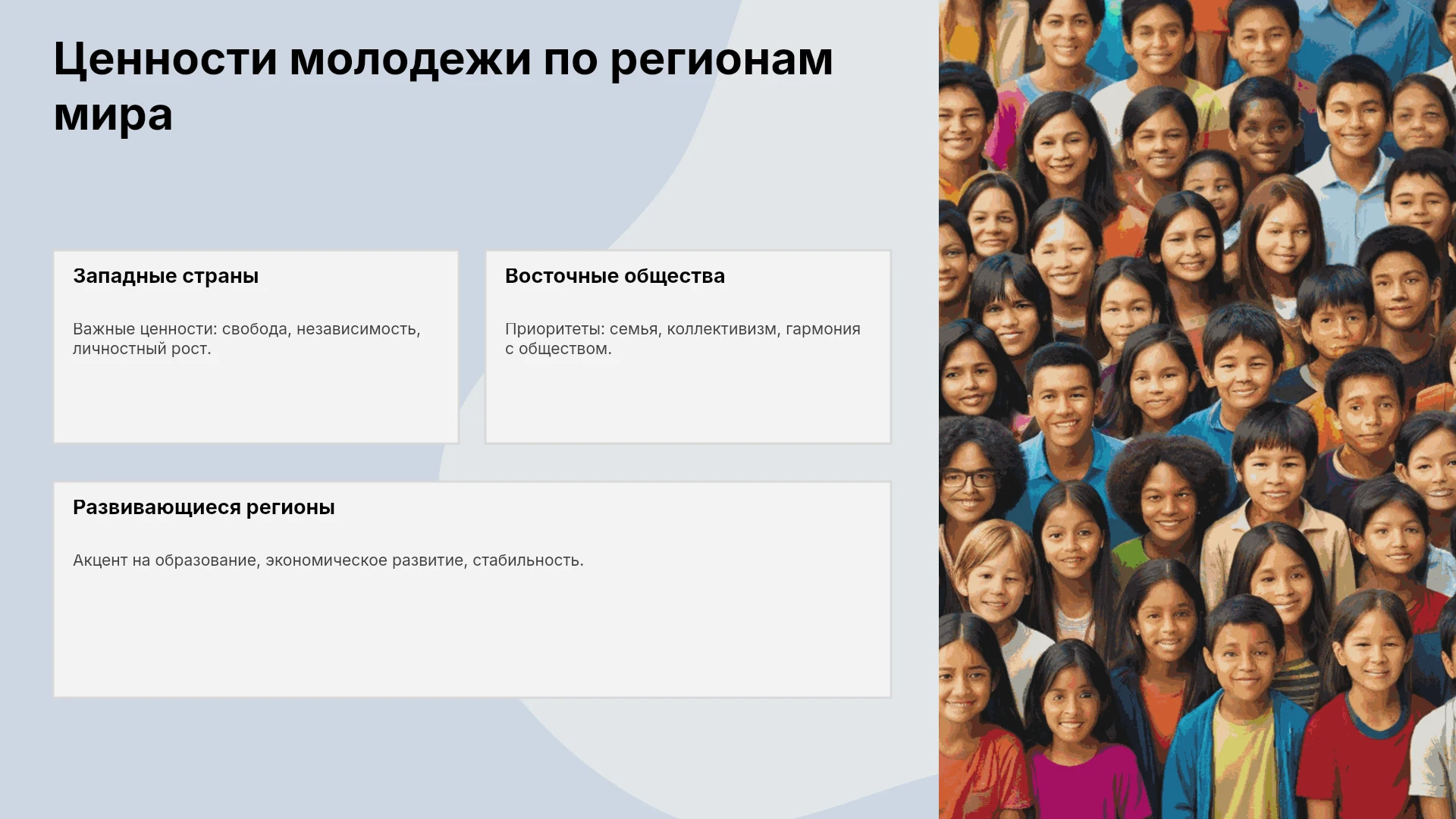Click the text 'Акцент на образование, экономическое развитие'

268,560
